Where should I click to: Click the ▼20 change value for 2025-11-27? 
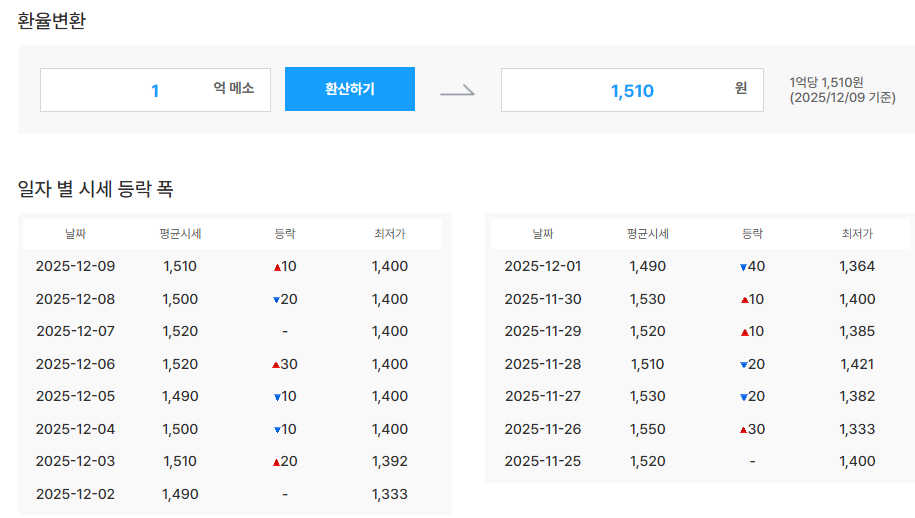pyautogui.click(x=752, y=397)
